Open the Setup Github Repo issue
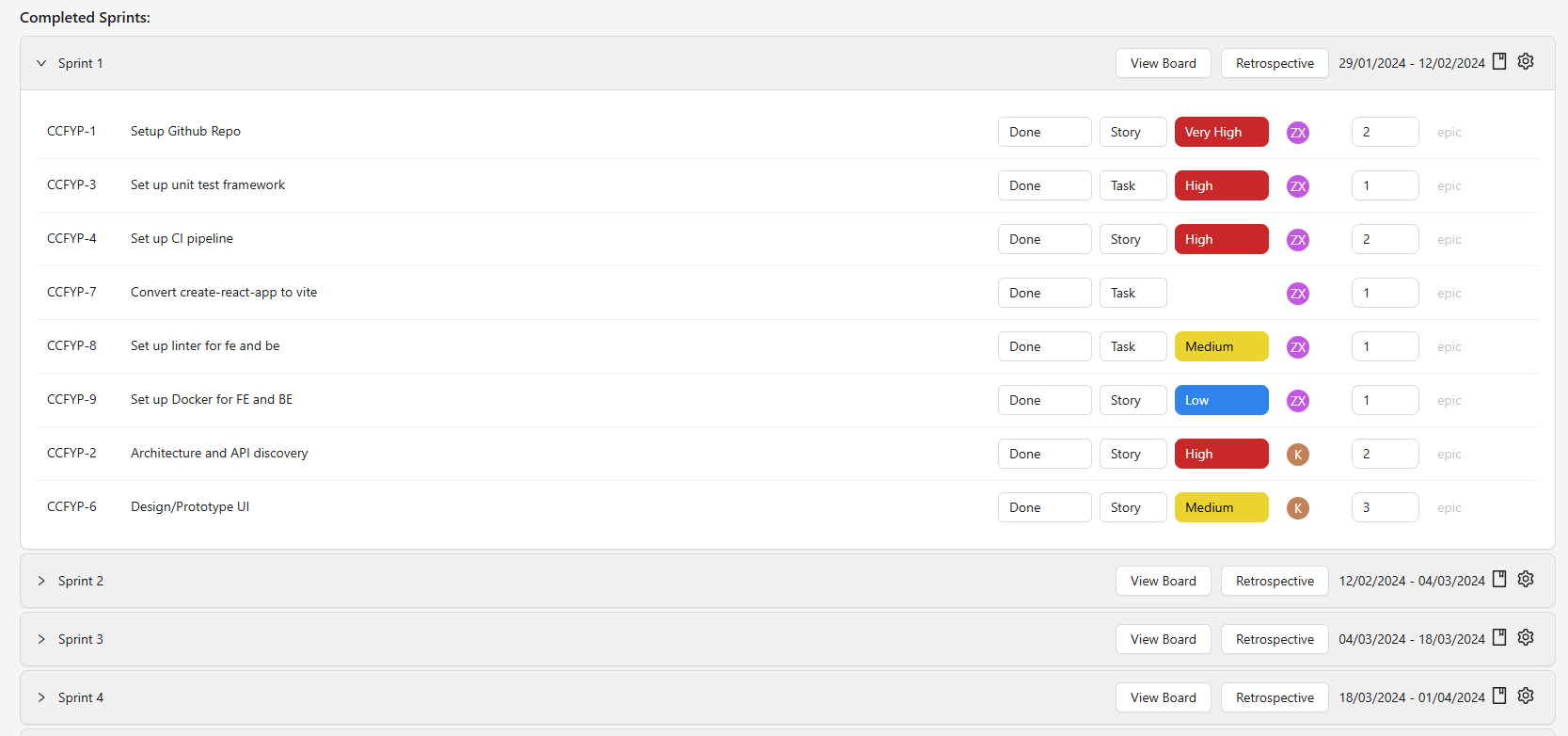 pyautogui.click(x=185, y=132)
